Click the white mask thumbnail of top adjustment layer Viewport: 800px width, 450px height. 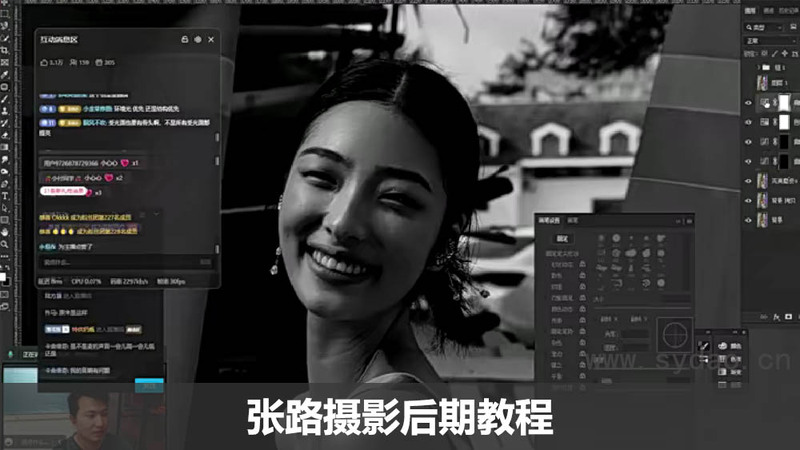coord(784,103)
